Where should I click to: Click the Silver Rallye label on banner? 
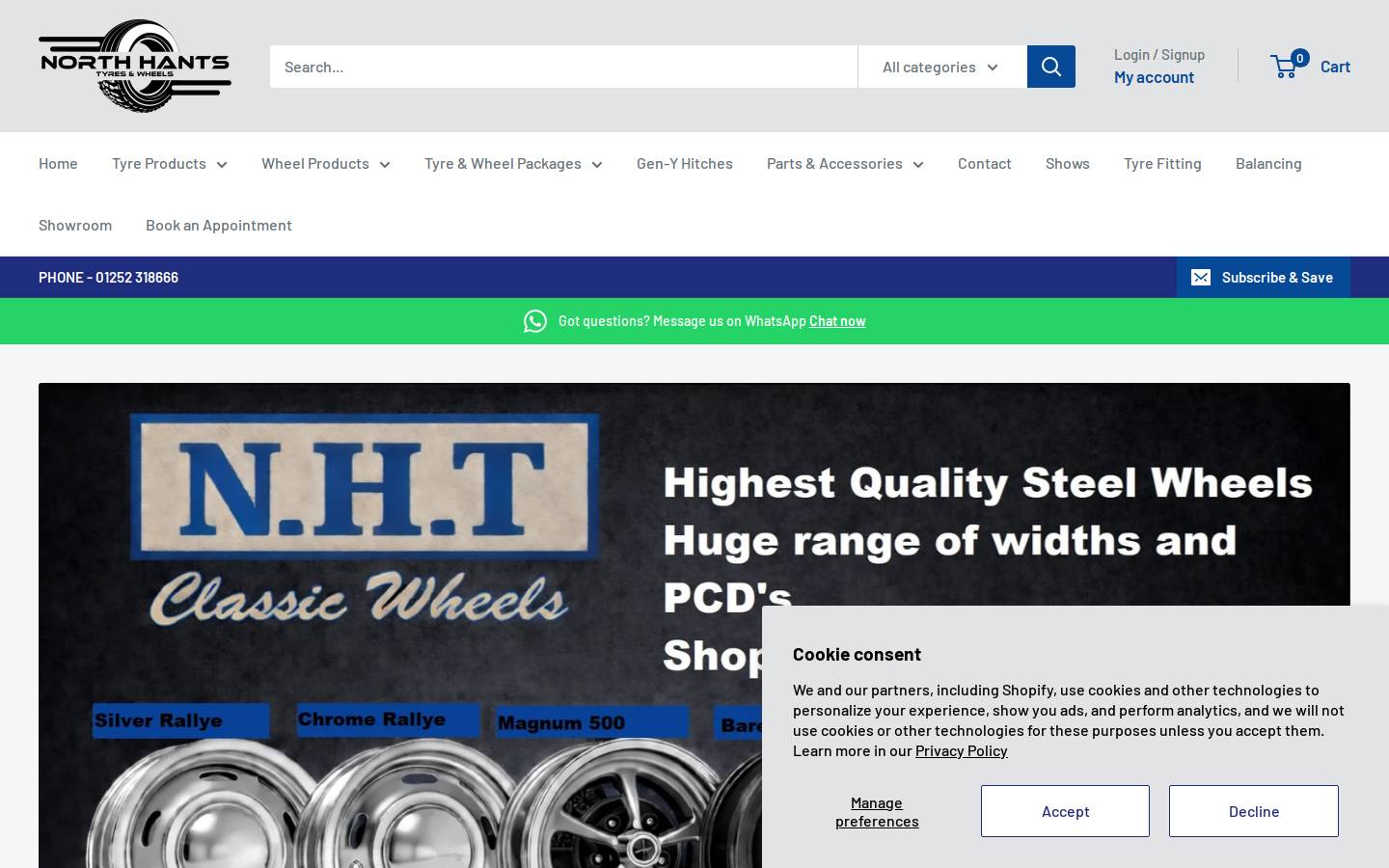(x=180, y=720)
